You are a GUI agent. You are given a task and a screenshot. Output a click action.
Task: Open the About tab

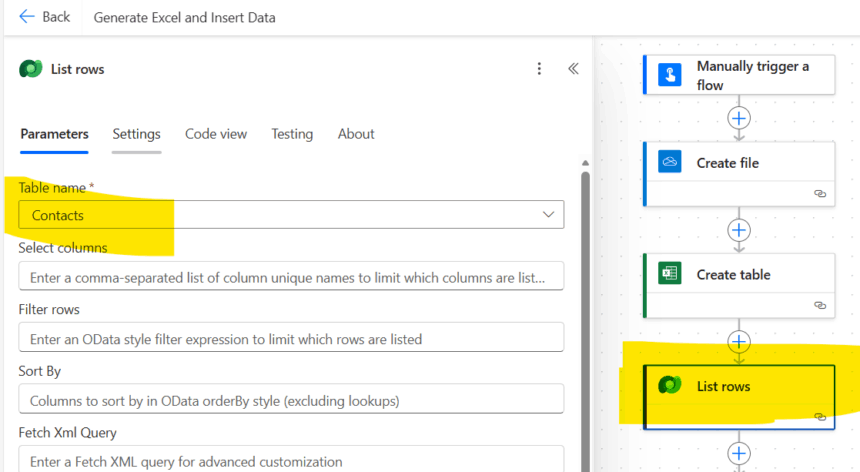pyautogui.click(x=356, y=134)
